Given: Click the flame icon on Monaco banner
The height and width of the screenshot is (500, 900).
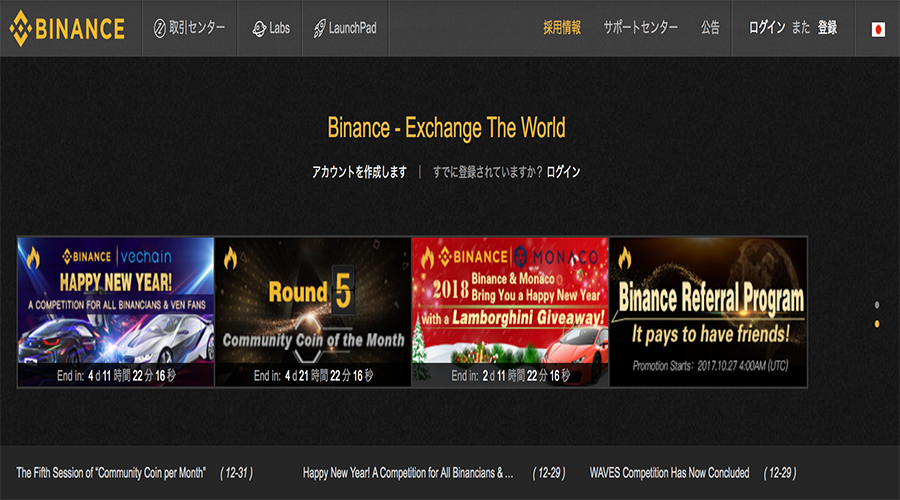Looking at the screenshot, I should tap(427, 258).
